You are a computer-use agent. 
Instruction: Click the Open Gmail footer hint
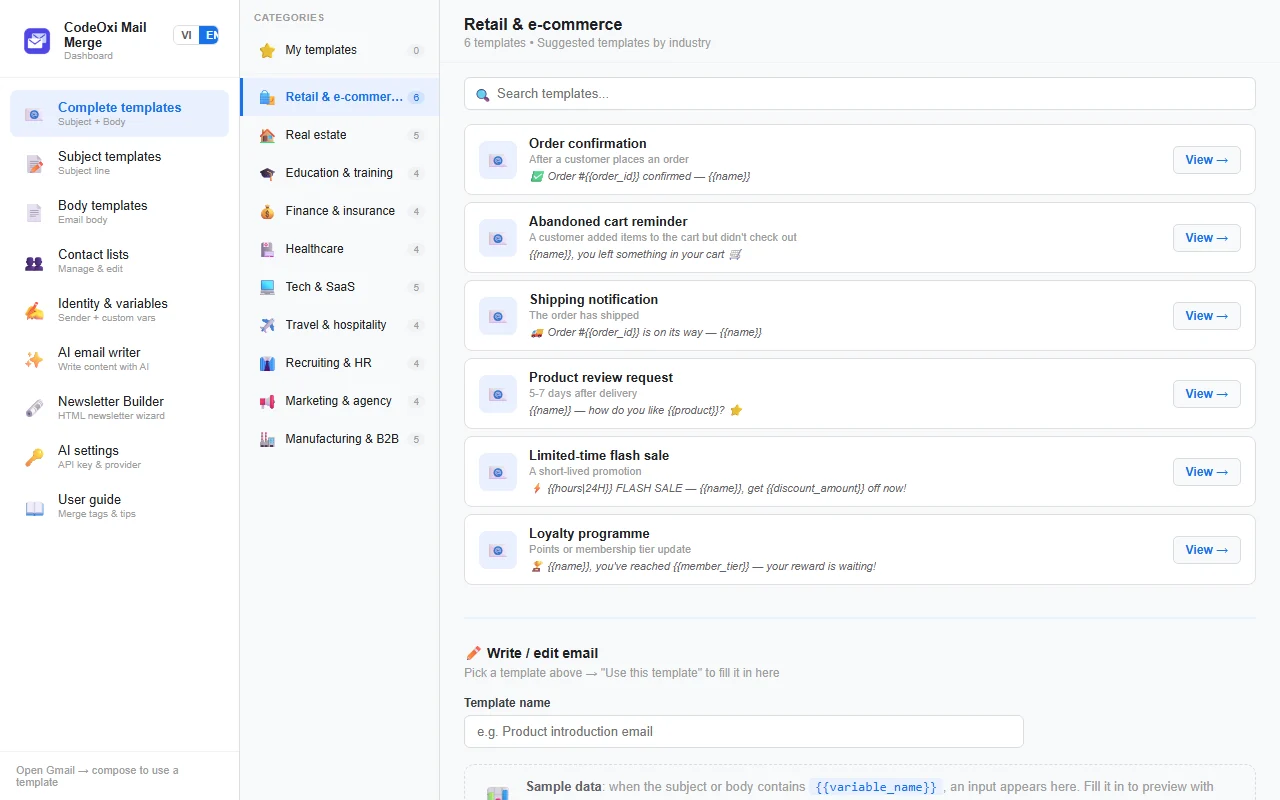point(97,776)
